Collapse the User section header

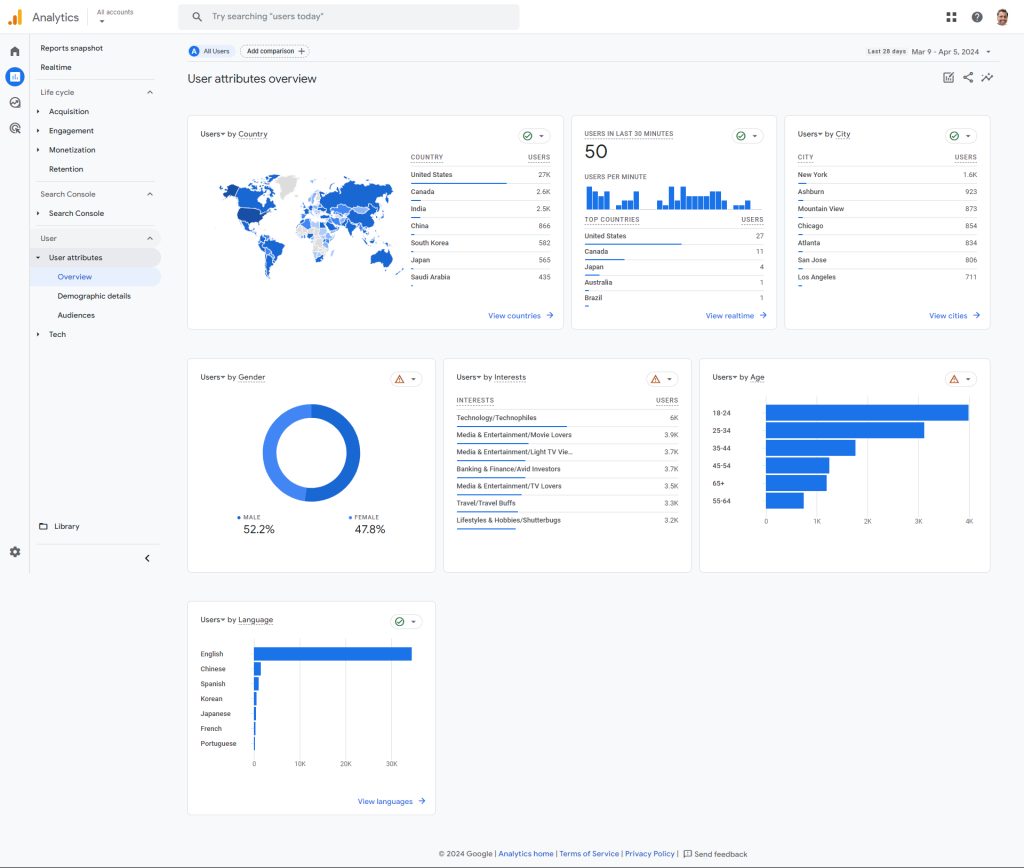[x=150, y=238]
